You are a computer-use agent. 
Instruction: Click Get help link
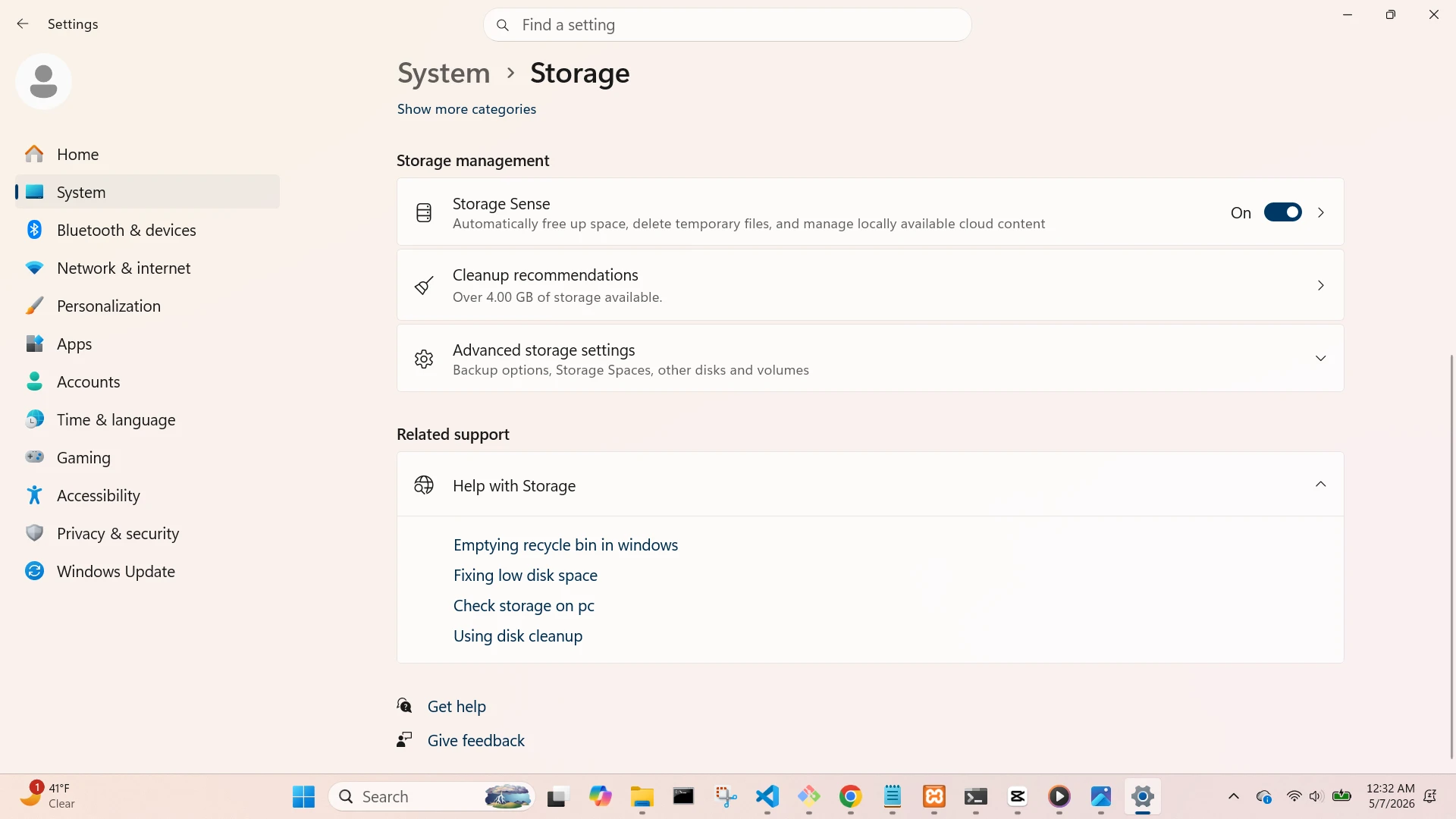coord(457,706)
